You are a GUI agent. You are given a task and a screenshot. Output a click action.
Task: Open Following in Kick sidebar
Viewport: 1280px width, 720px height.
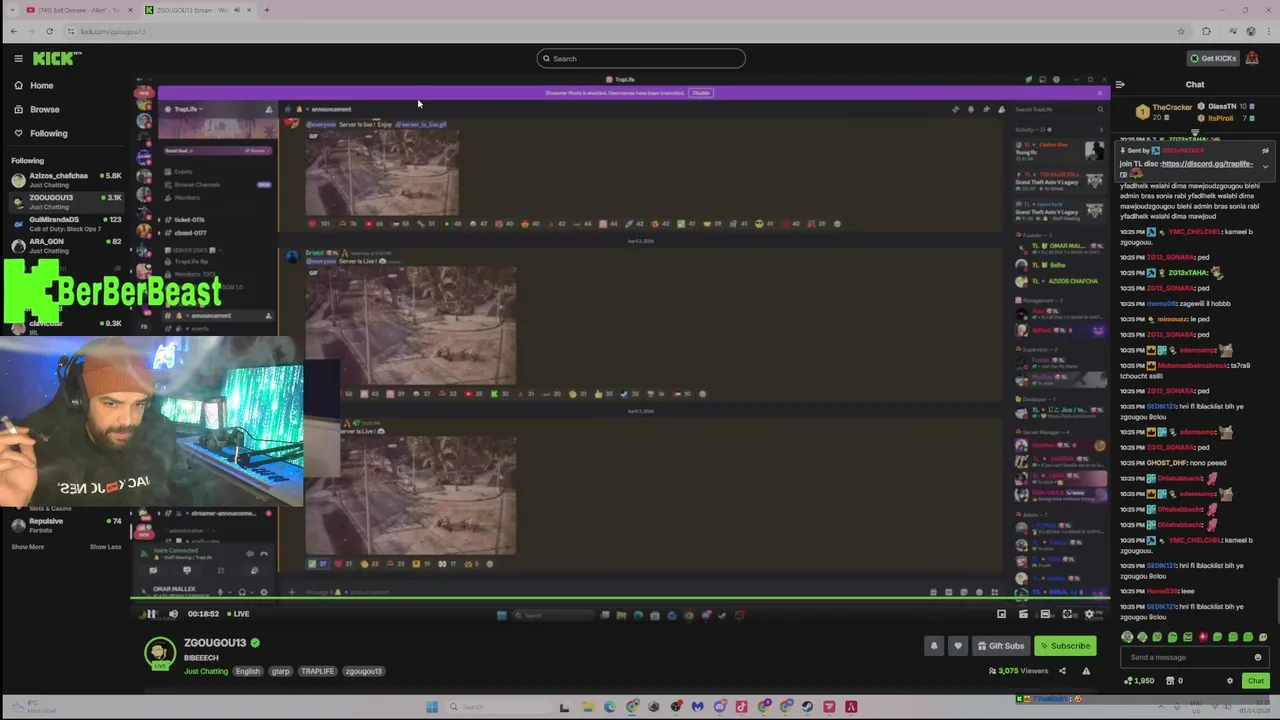(x=48, y=133)
